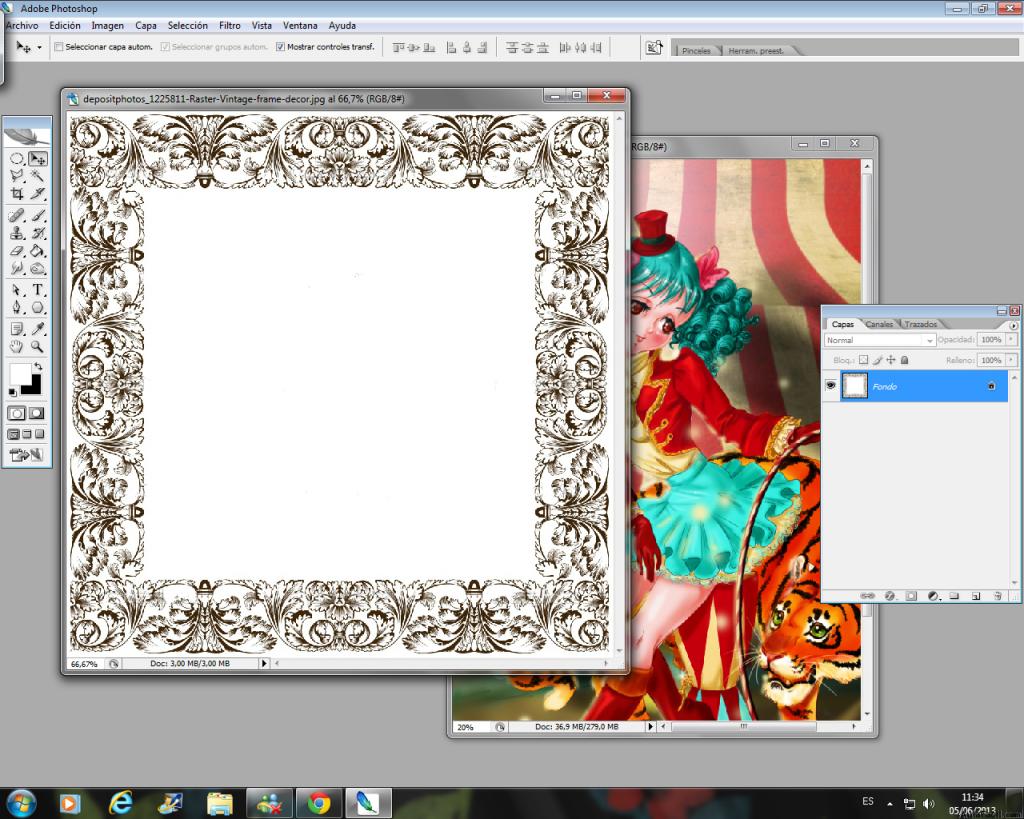Screen dimensions: 1024x819
Task: Select the Slice tool
Action: tap(38, 194)
